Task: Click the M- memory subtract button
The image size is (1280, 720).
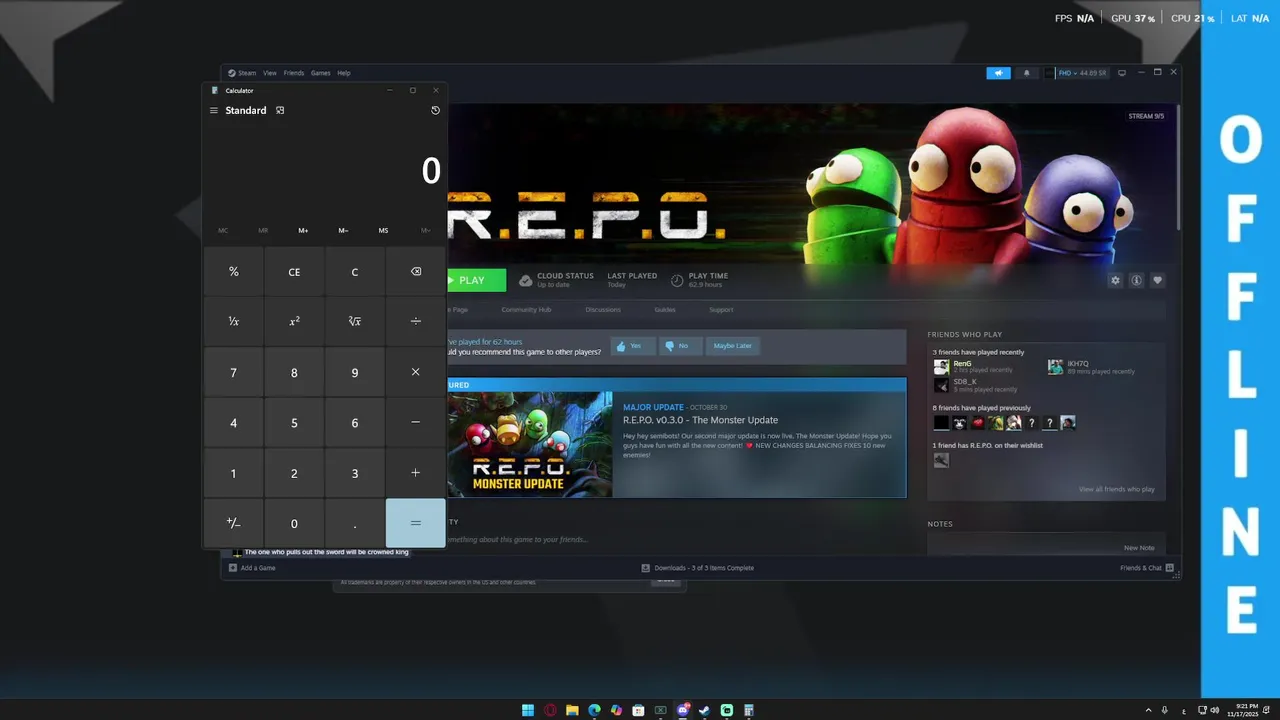Action: [x=343, y=231]
